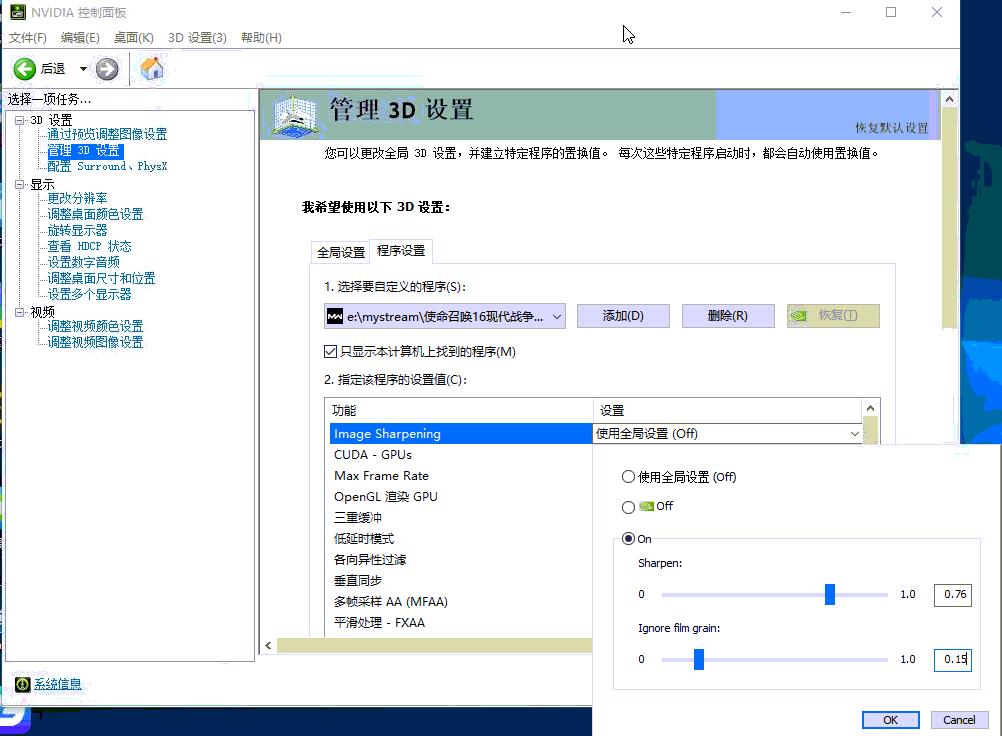
Task: Click the horizontal scrollbar left arrow
Action: pyautogui.click(x=268, y=646)
